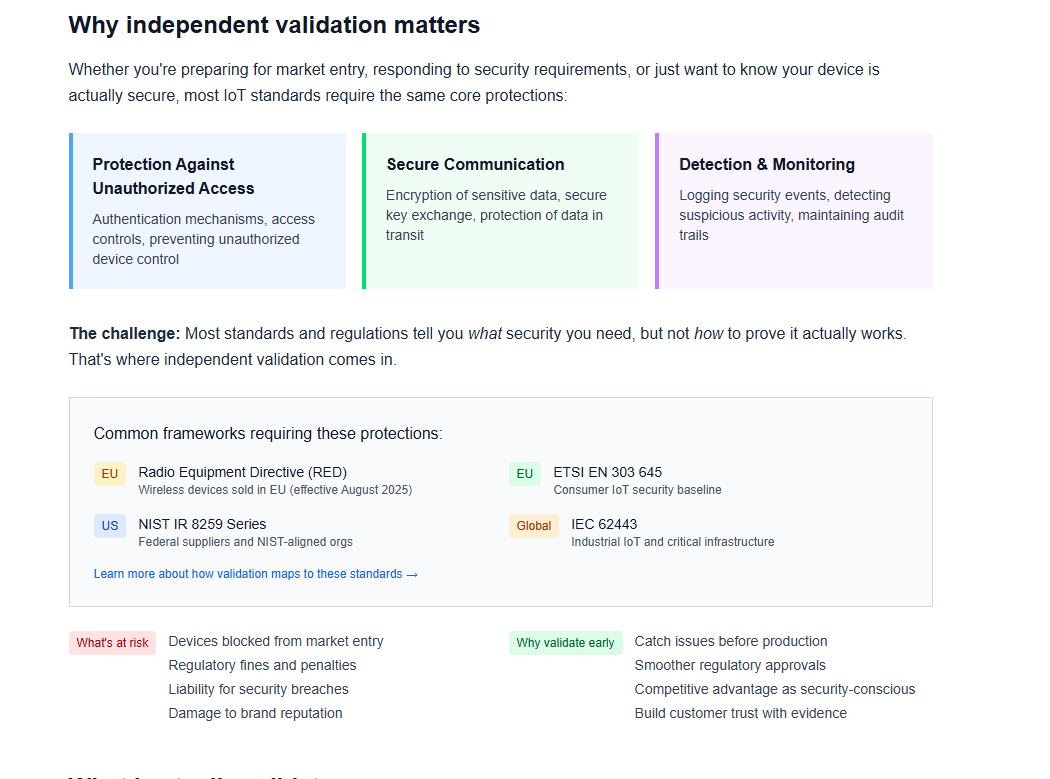Select the Protection Against Unauthorized Access card
The height and width of the screenshot is (779, 1050).
(208, 211)
